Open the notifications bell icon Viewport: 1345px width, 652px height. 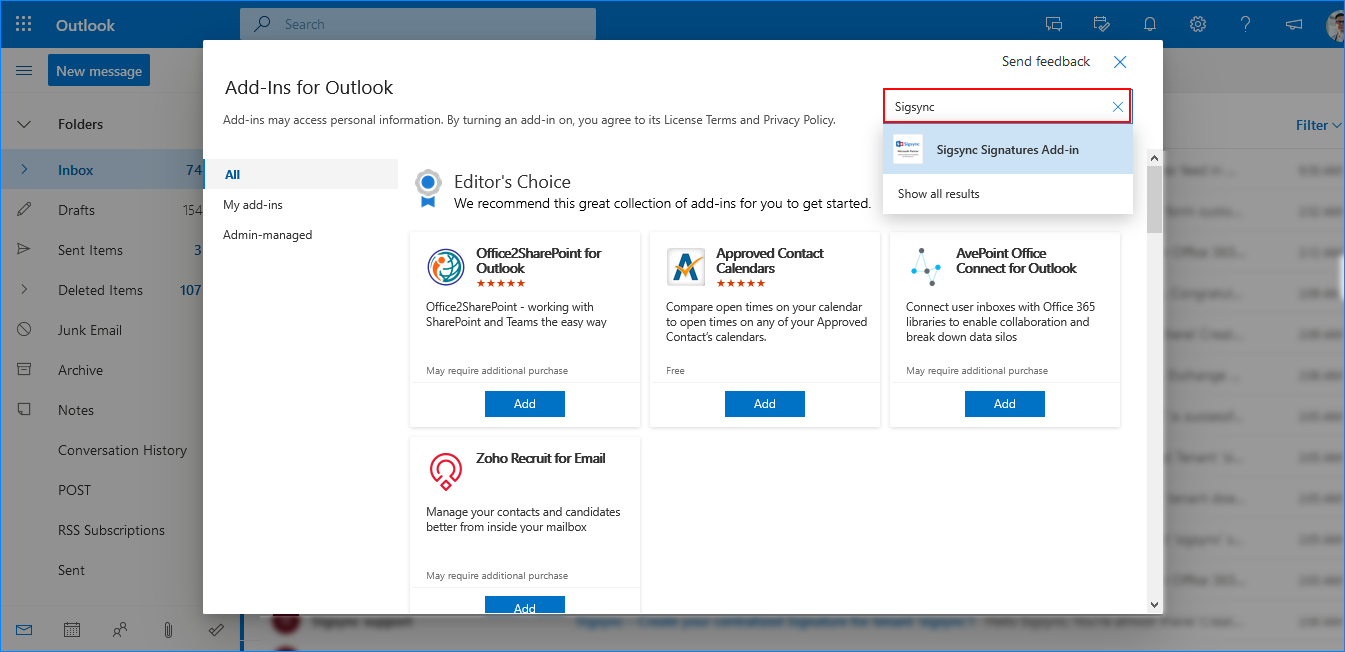coord(1150,25)
